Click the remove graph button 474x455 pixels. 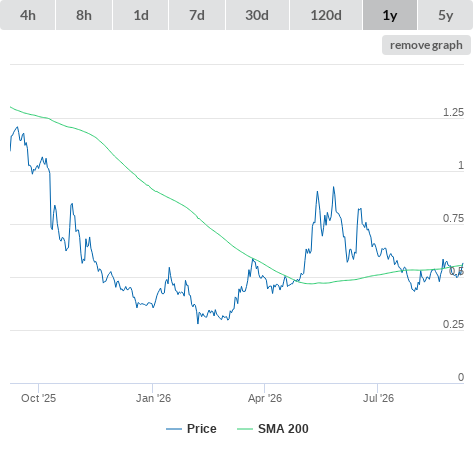pyautogui.click(x=426, y=45)
